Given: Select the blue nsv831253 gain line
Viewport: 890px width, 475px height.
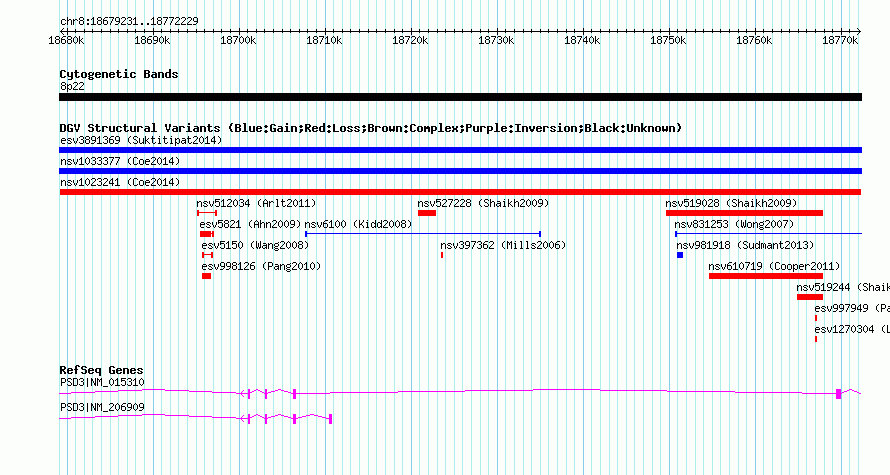Looking at the screenshot, I should coord(769,234).
